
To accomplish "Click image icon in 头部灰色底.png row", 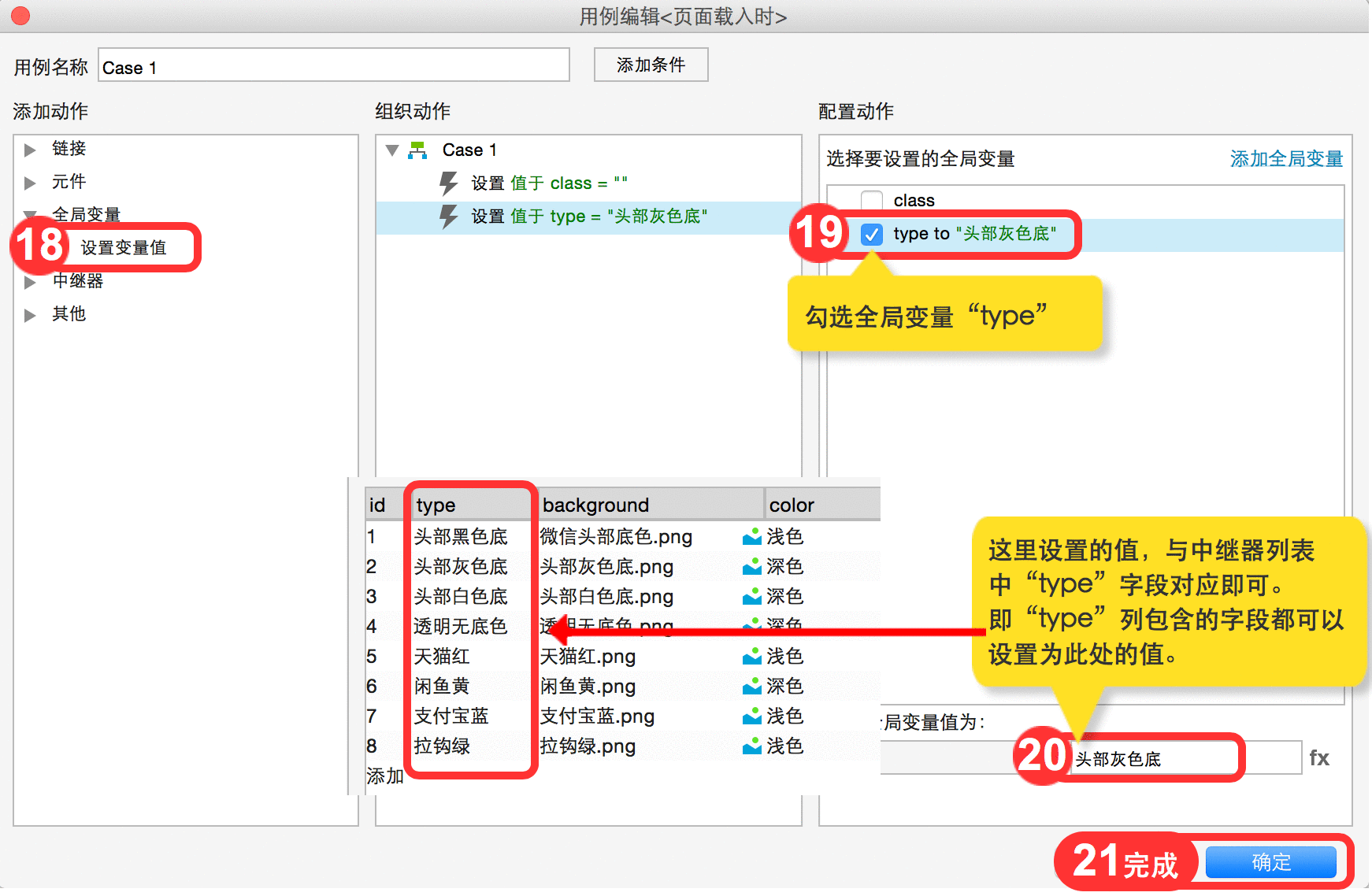I will coord(752,567).
